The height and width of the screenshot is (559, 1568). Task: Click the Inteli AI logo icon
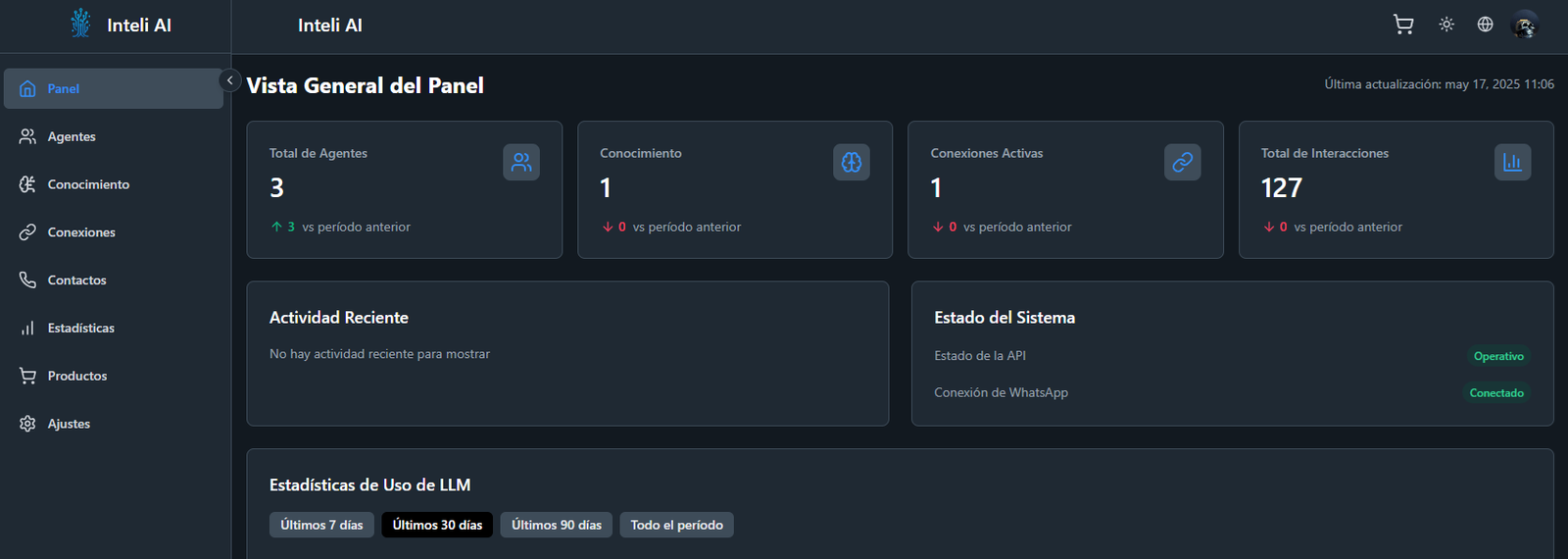click(x=80, y=24)
